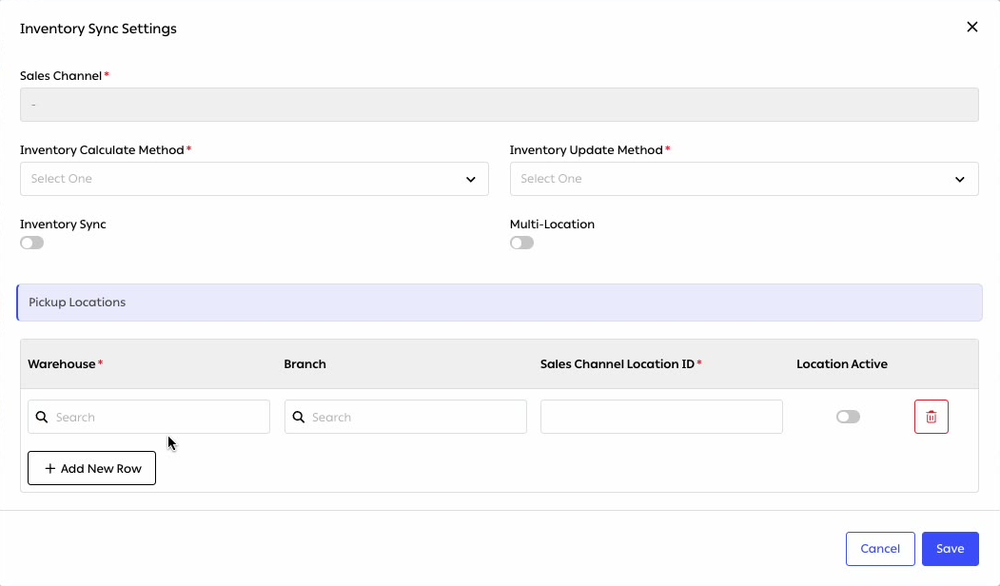Cancel the inventory sync settings

pos(880,549)
